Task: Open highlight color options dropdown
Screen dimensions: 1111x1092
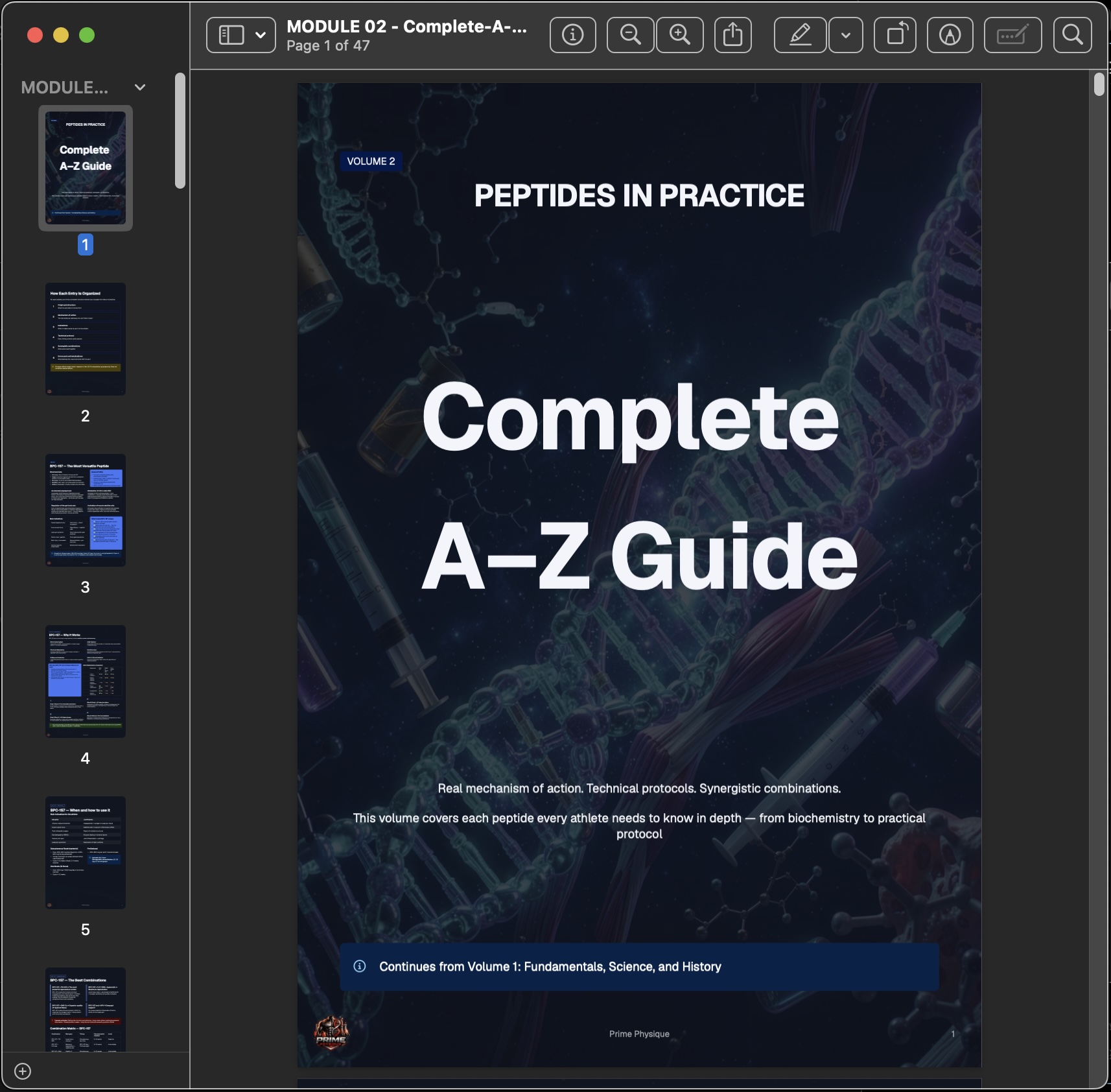Action: pos(846,35)
